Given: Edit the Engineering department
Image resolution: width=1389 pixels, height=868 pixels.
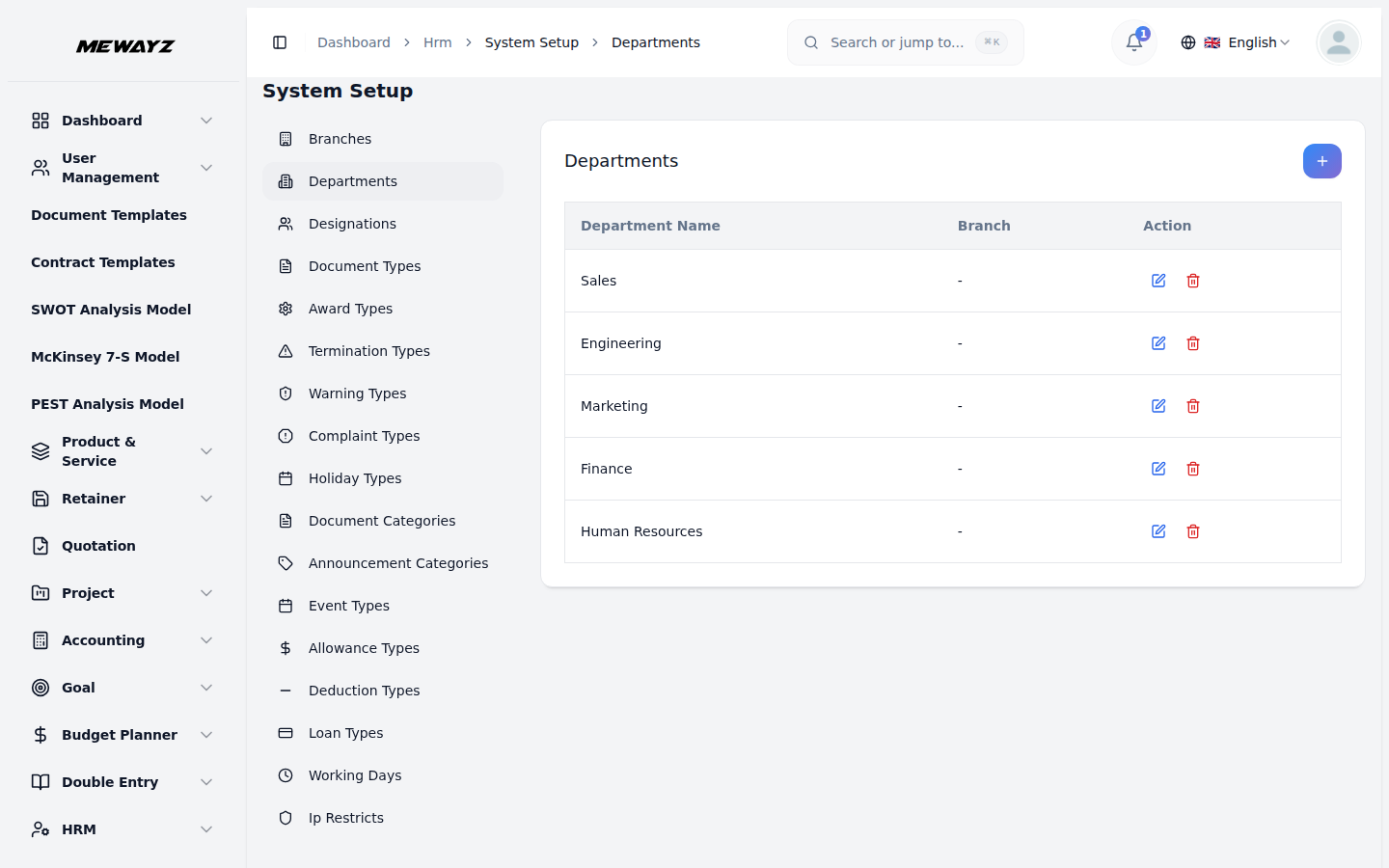Looking at the screenshot, I should point(1158,343).
